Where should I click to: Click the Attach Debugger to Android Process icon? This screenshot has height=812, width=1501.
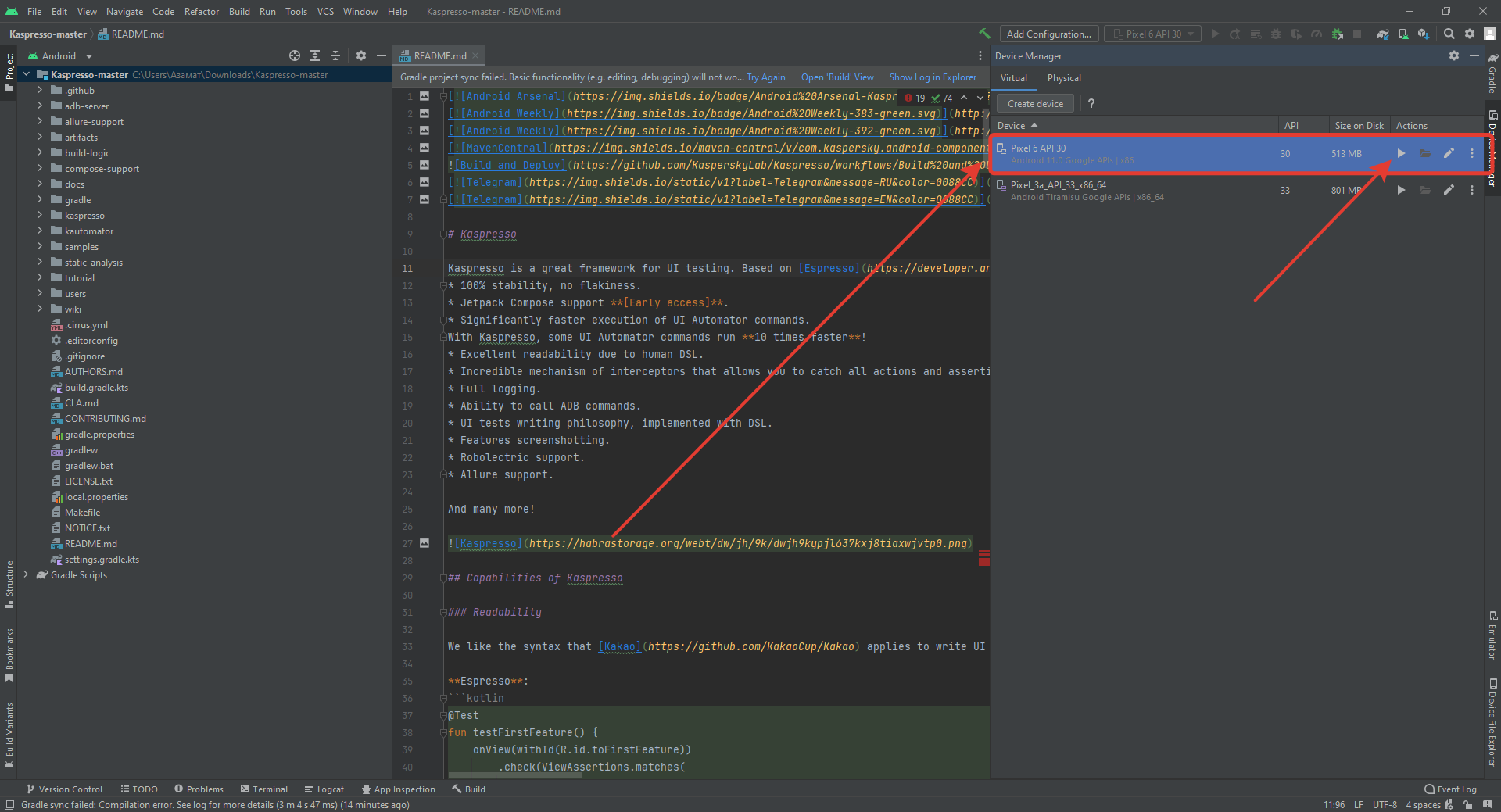point(1337,34)
